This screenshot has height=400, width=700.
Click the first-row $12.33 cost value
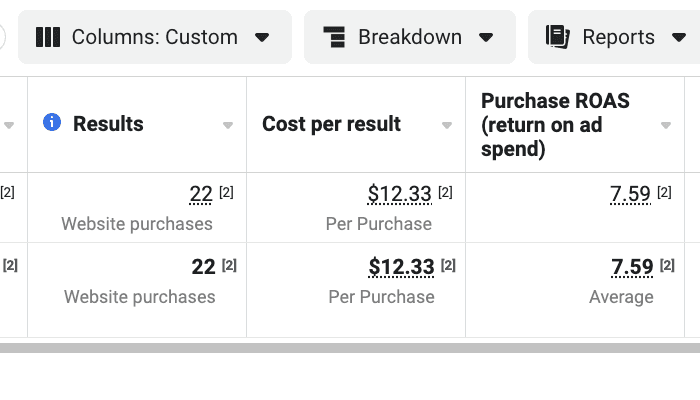[x=400, y=194]
